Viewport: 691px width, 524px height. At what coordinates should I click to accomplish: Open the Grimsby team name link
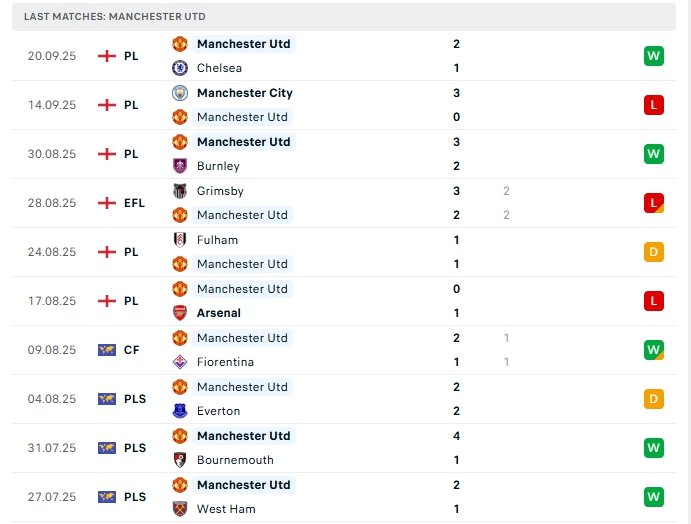tap(220, 191)
